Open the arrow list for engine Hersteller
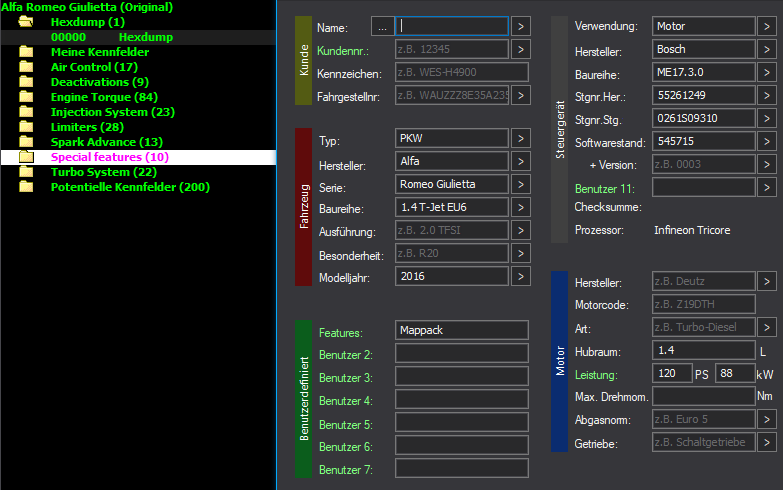The image size is (783, 490). [x=767, y=281]
